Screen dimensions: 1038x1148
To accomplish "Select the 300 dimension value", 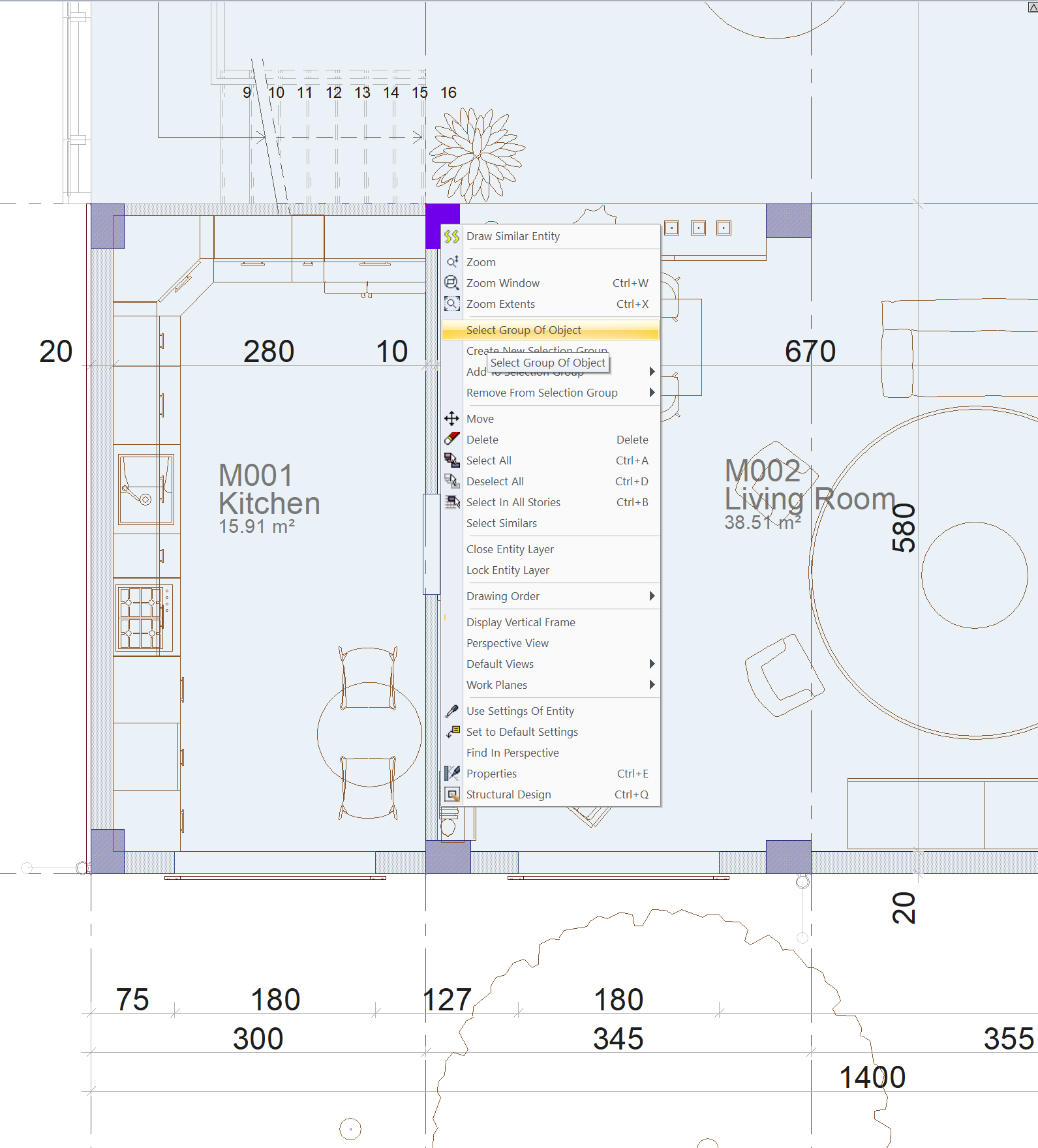I will click(258, 1039).
